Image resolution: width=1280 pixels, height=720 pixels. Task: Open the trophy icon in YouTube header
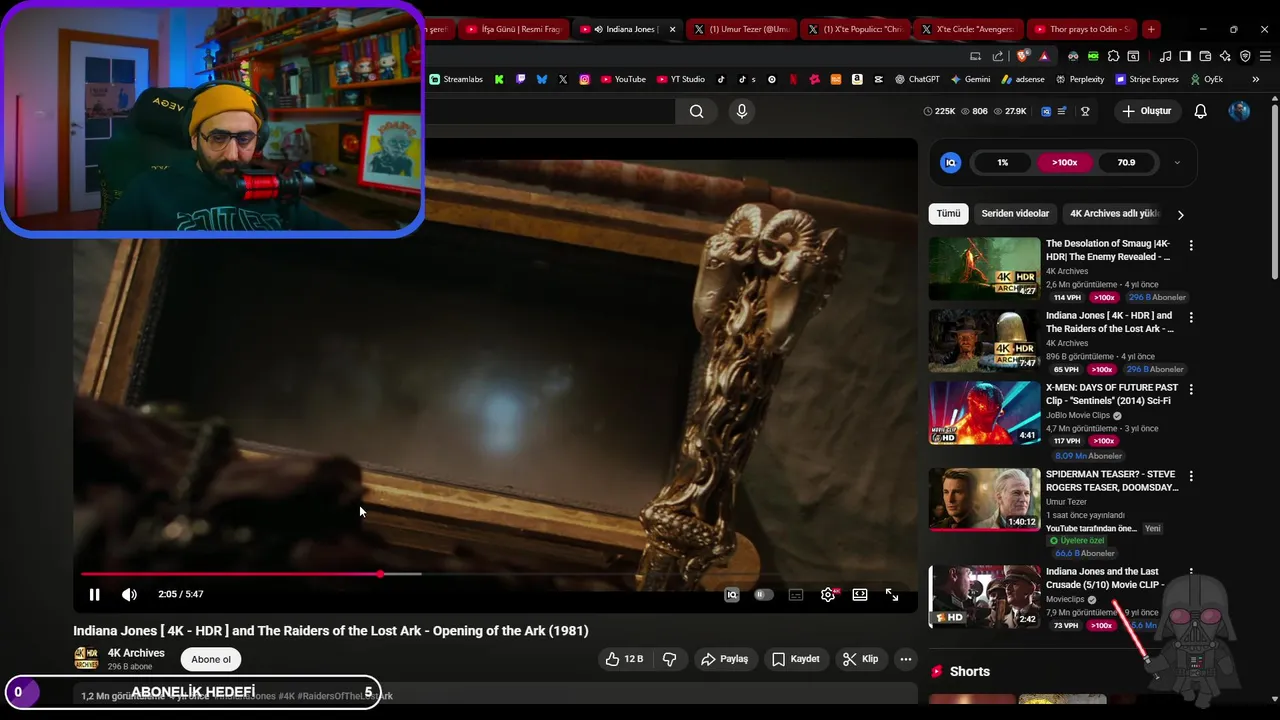(x=1085, y=111)
